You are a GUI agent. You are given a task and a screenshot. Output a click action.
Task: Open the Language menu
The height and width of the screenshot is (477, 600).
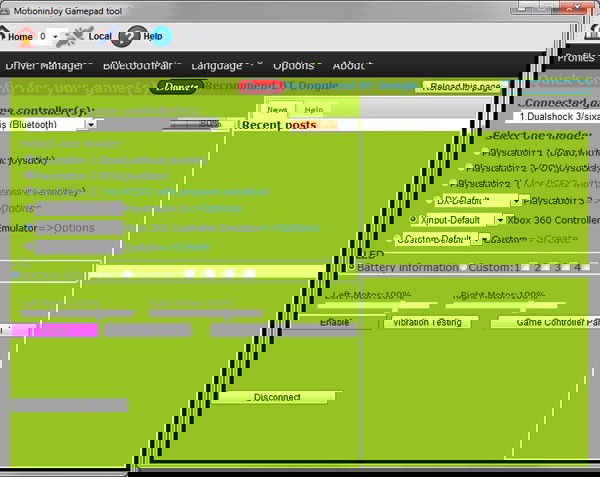point(227,66)
